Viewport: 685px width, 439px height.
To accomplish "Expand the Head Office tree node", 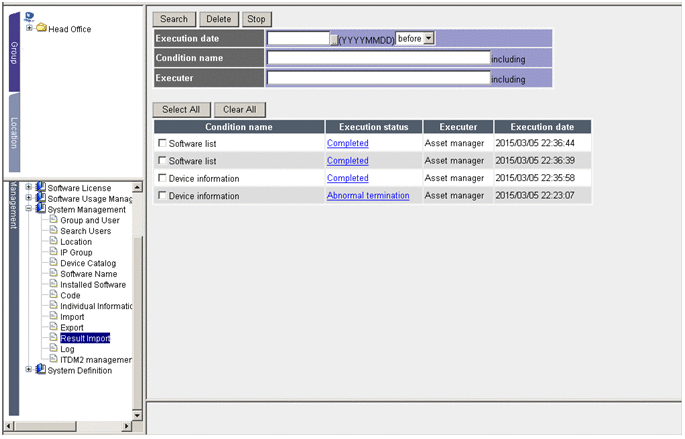I will 30,28.
